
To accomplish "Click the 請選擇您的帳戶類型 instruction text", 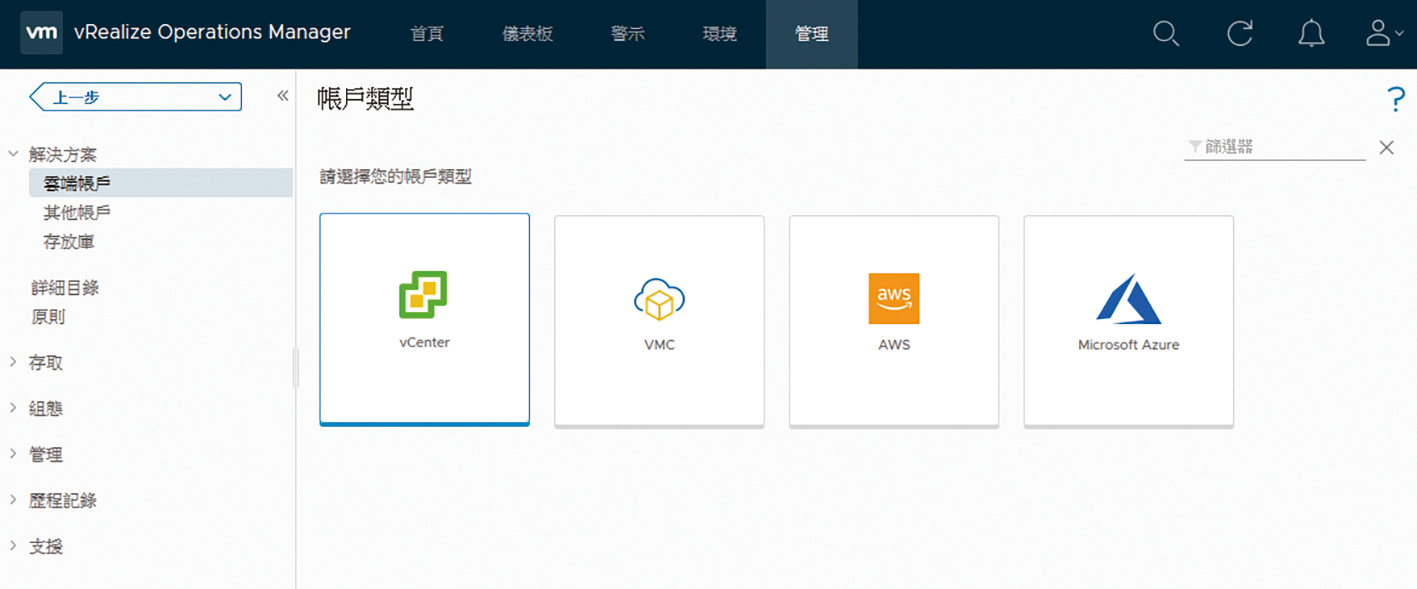I will (396, 177).
